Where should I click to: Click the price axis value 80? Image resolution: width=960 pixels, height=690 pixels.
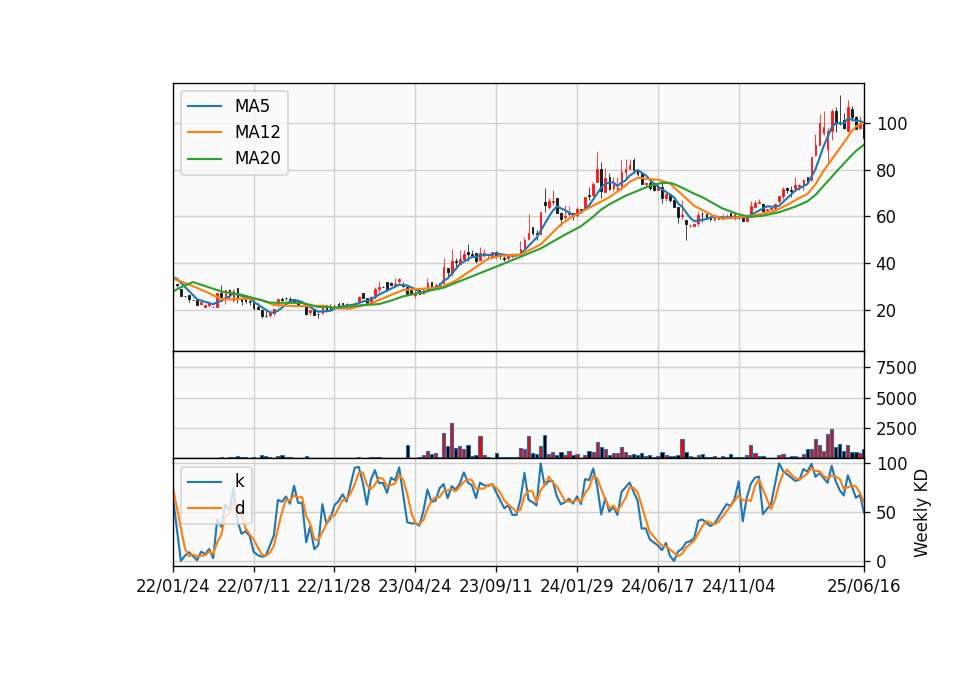887,171
